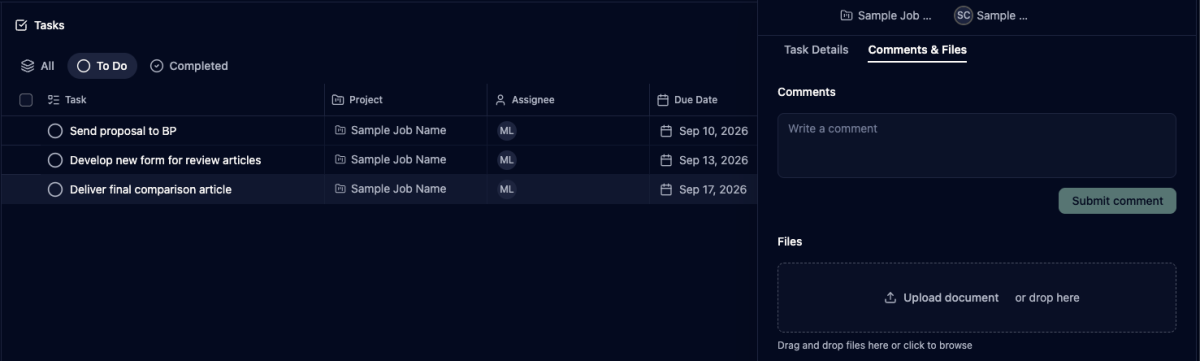Image resolution: width=1200 pixels, height=361 pixels.
Task: Click ML avatar on Send proposal row
Action: 507,131
